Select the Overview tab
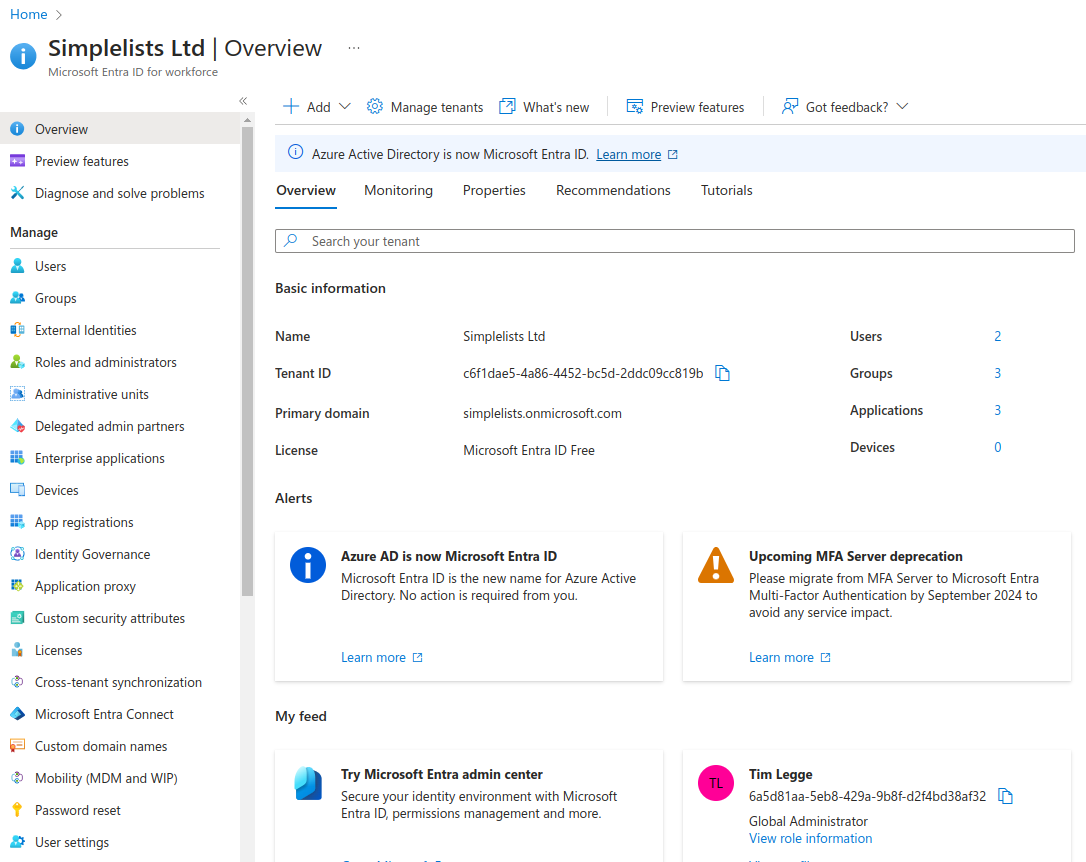Viewport: 1086px width, 862px height. 306,190
